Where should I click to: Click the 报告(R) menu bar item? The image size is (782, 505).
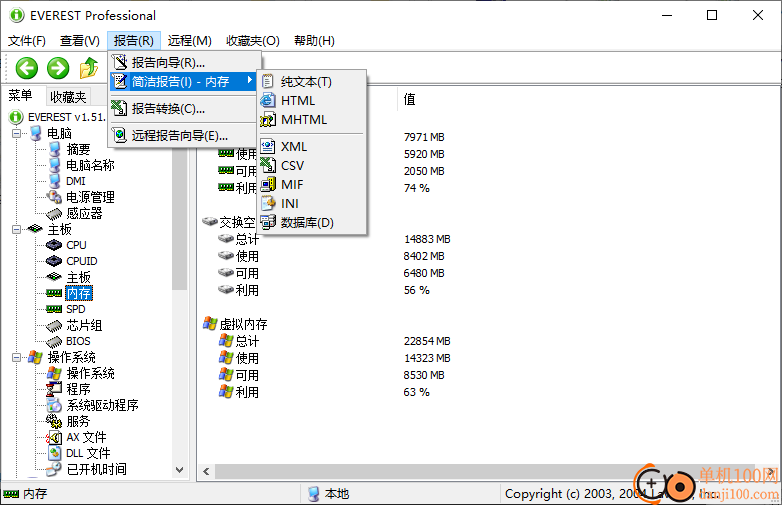tap(134, 40)
